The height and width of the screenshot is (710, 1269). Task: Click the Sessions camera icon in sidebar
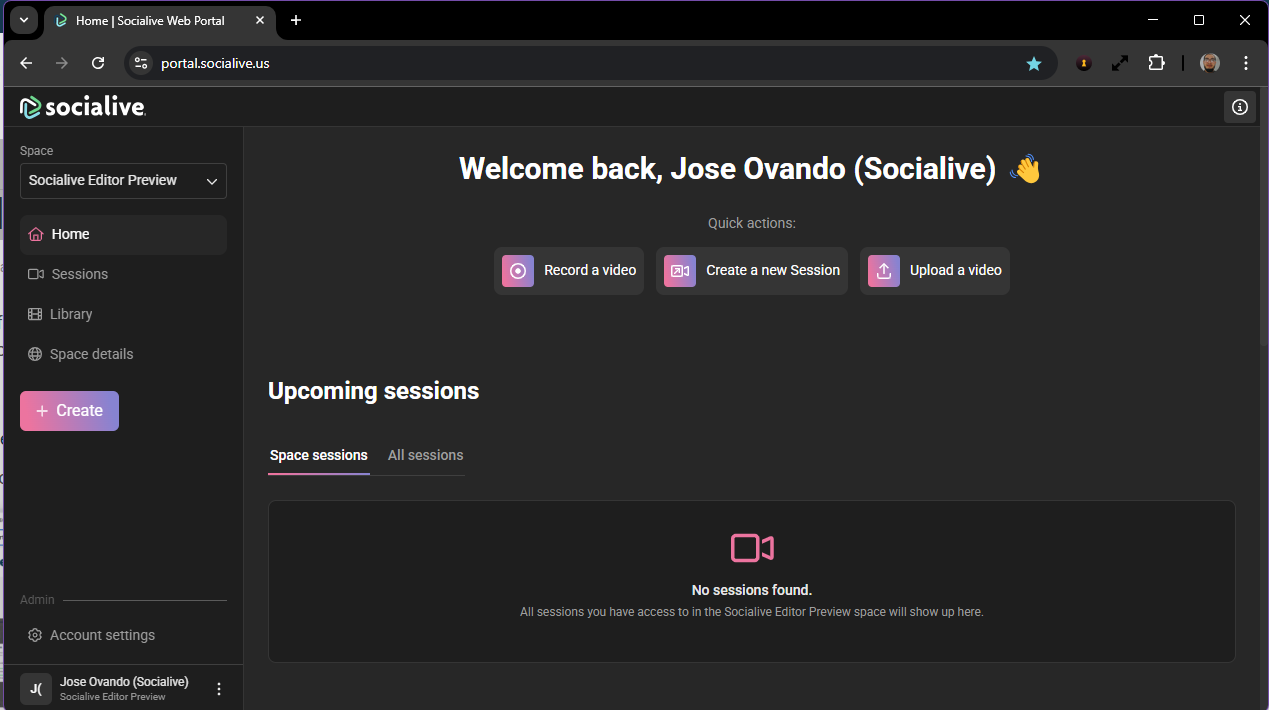36,274
